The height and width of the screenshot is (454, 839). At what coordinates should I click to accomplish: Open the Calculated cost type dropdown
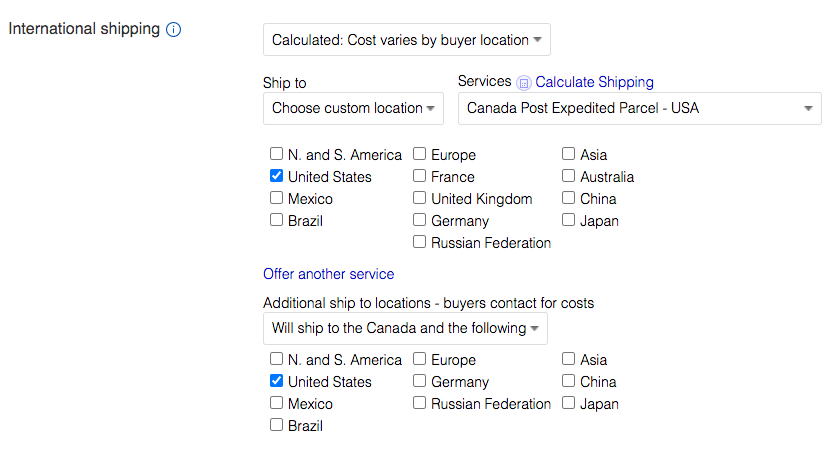[407, 40]
